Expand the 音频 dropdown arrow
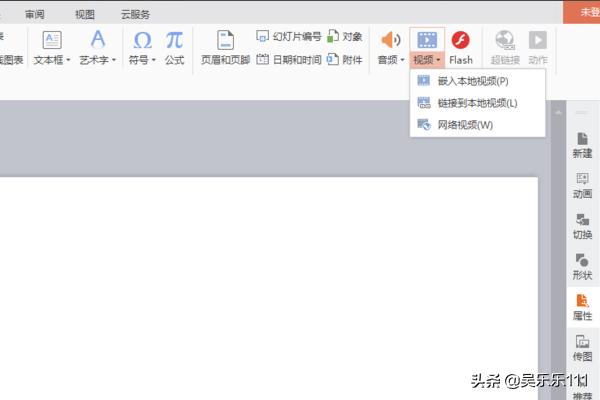The width and height of the screenshot is (600, 400). [403, 60]
